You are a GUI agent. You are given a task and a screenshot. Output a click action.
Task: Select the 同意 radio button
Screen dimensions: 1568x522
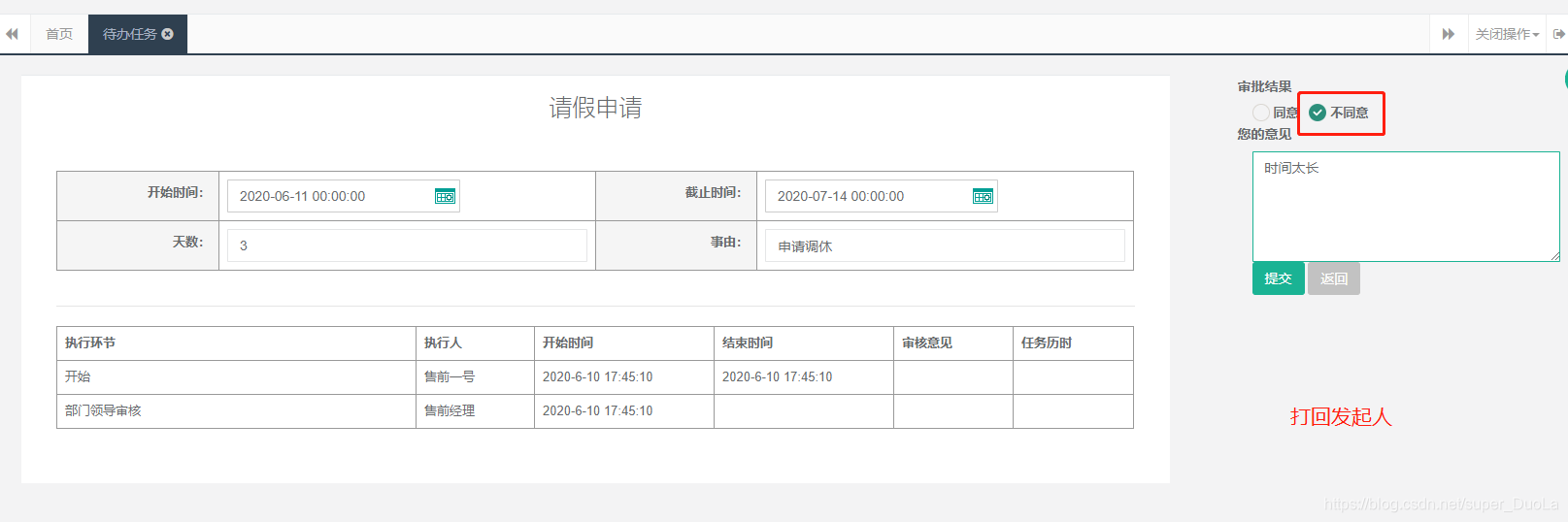[x=1260, y=113]
